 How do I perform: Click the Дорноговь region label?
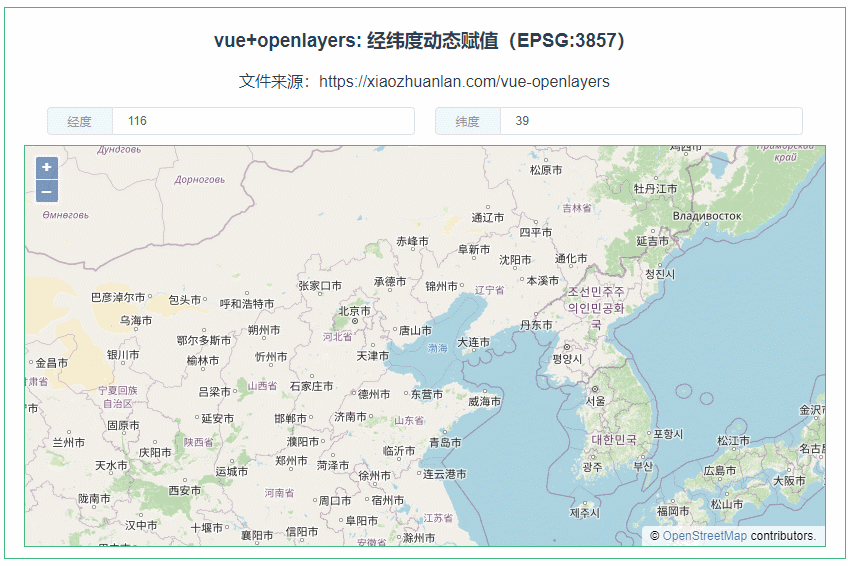[x=200, y=180]
